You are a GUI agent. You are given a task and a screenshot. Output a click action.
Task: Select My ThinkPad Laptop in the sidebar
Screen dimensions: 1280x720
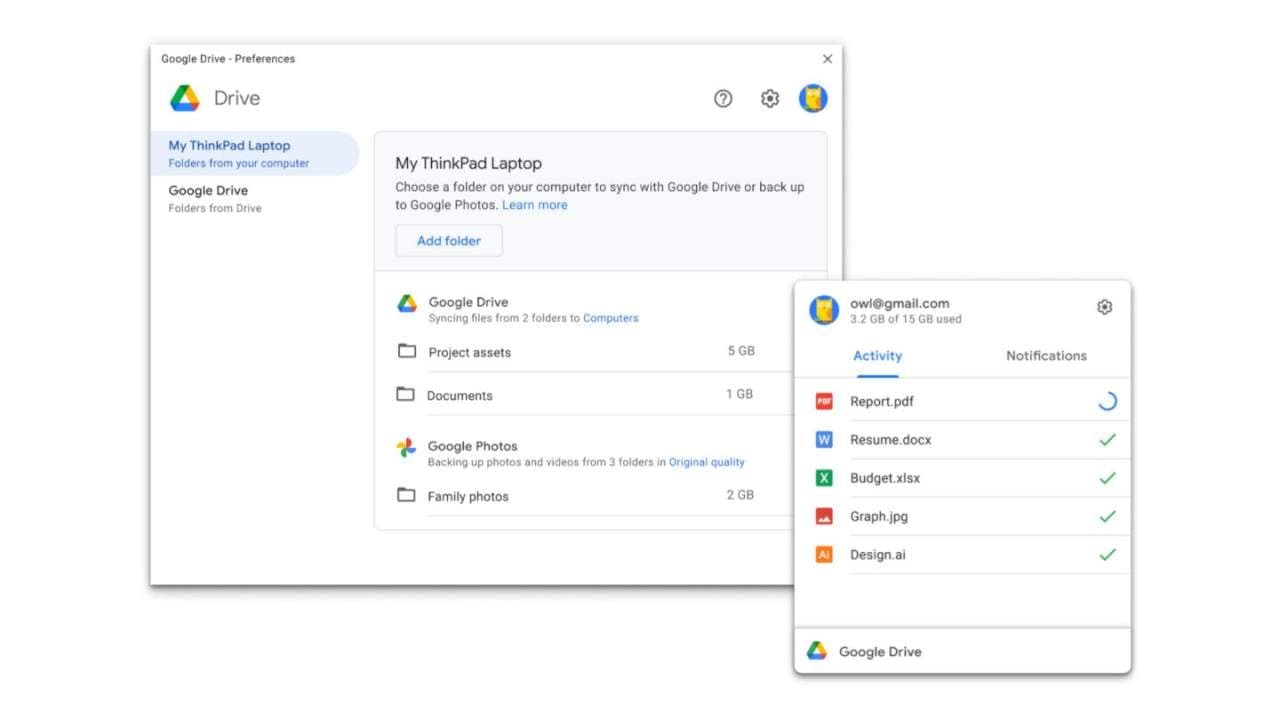(x=228, y=145)
